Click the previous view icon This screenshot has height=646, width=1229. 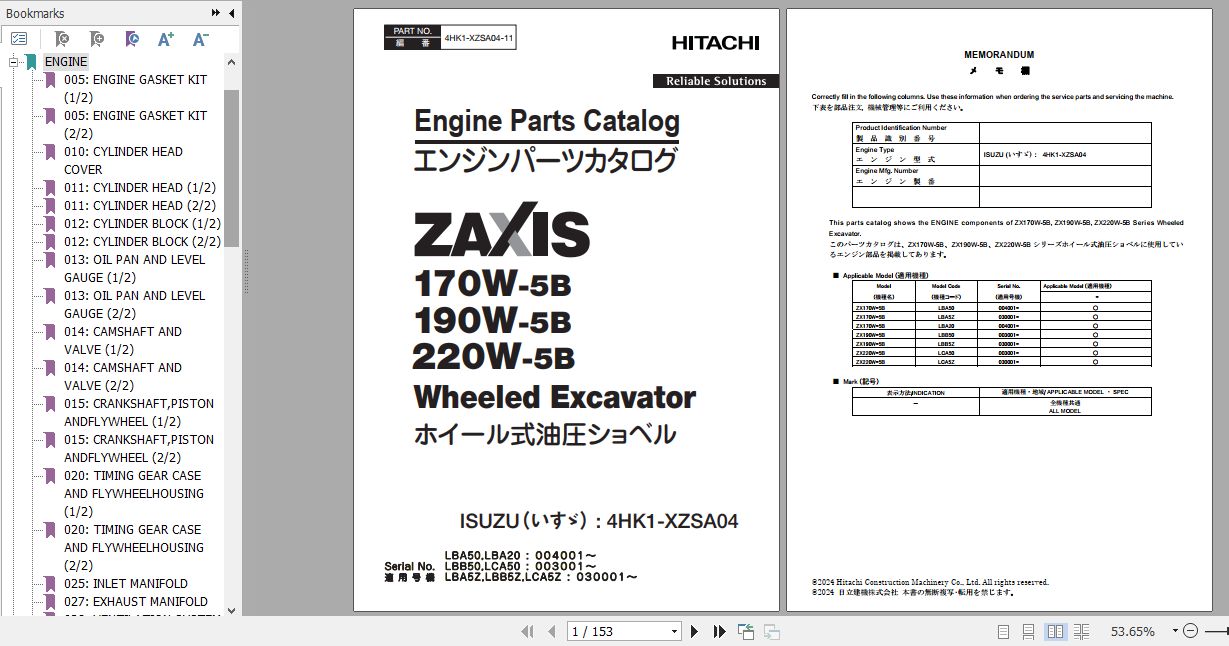coord(746,631)
